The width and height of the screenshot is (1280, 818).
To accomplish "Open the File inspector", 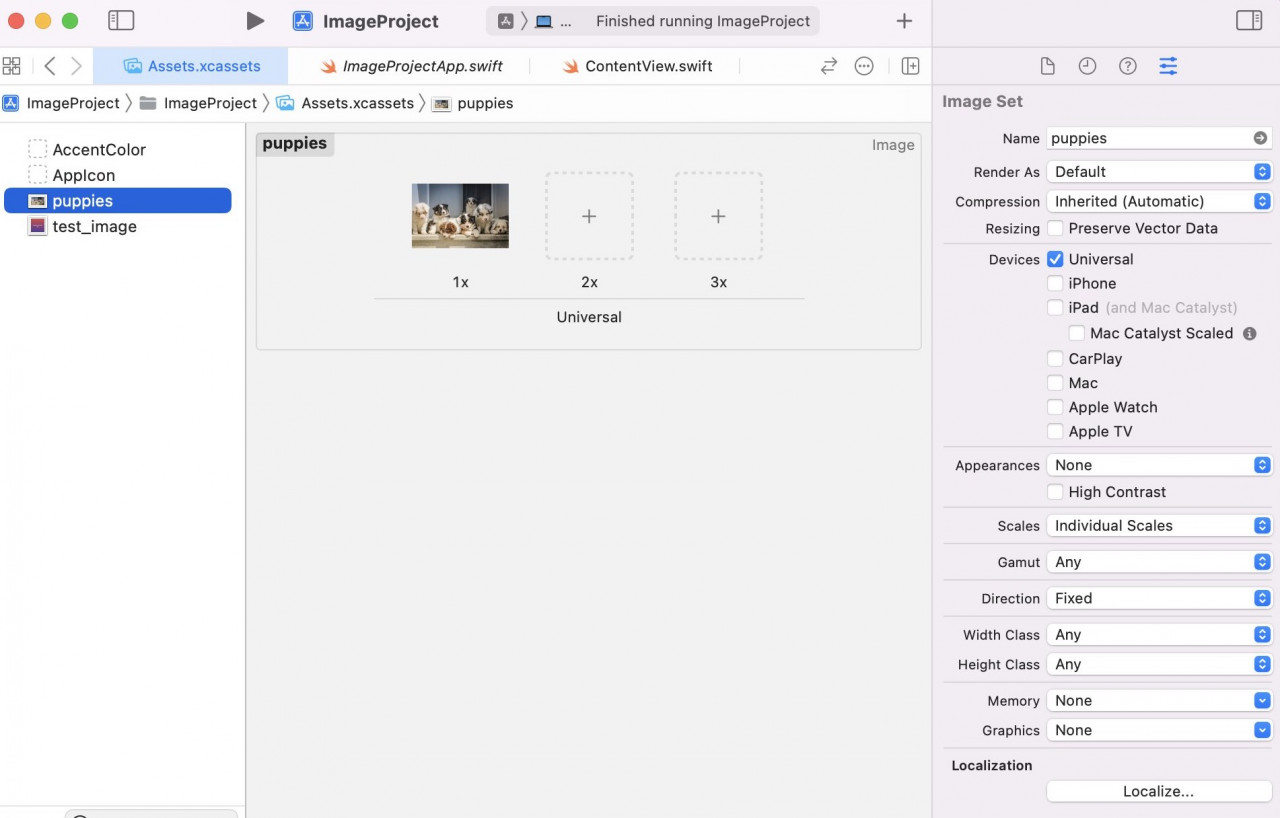I will click(1047, 65).
